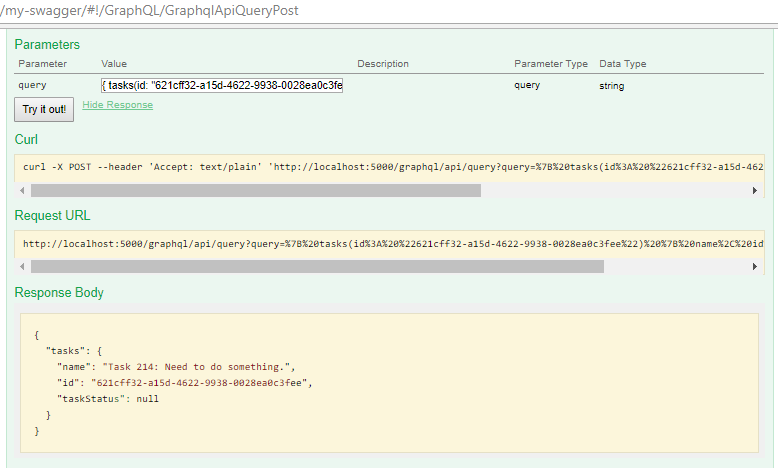Click the Curl section heading
The width and height of the screenshot is (778, 468).
point(26,139)
